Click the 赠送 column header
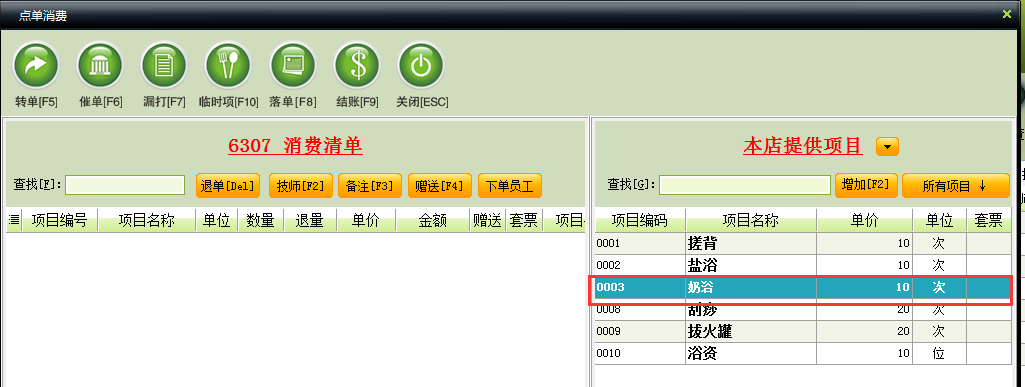The width and height of the screenshot is (1025, 387). pos(488,221)
